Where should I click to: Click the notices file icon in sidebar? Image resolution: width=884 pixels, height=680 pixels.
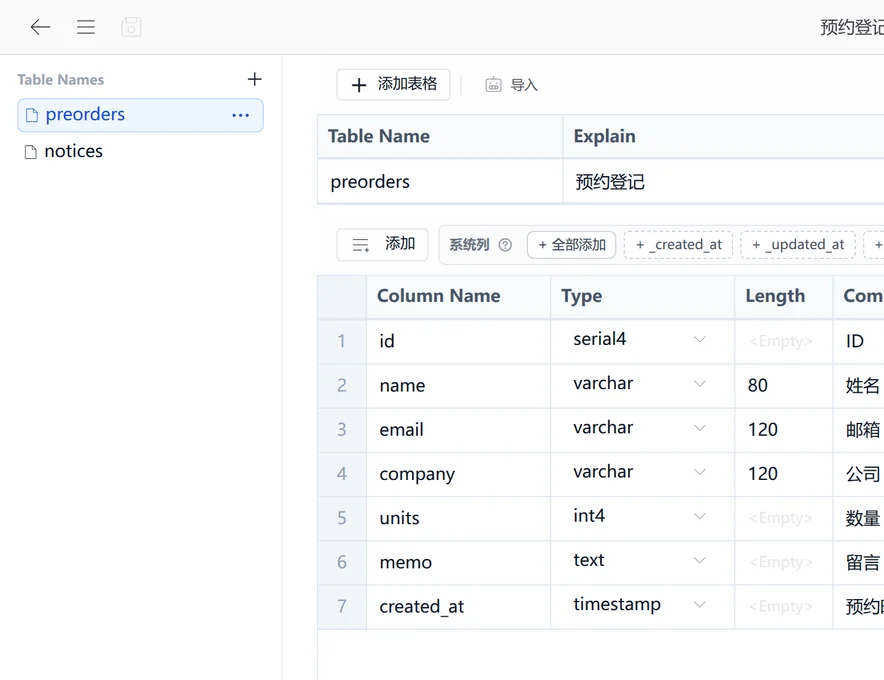[x=31, y=152]
